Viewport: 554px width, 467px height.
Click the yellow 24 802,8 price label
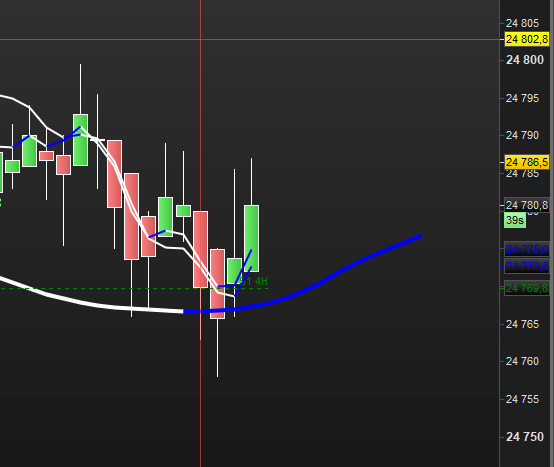(x=526, y=39)
